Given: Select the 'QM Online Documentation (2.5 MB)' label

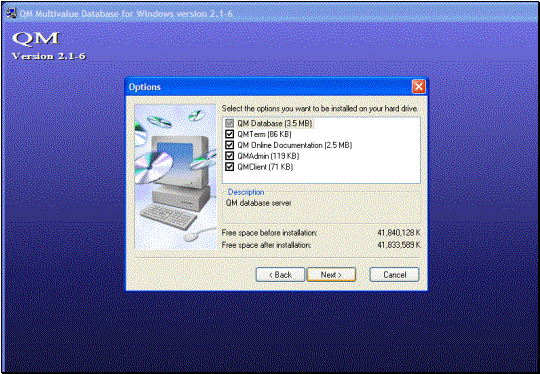Looking at the screenshot, I should 295,145.
